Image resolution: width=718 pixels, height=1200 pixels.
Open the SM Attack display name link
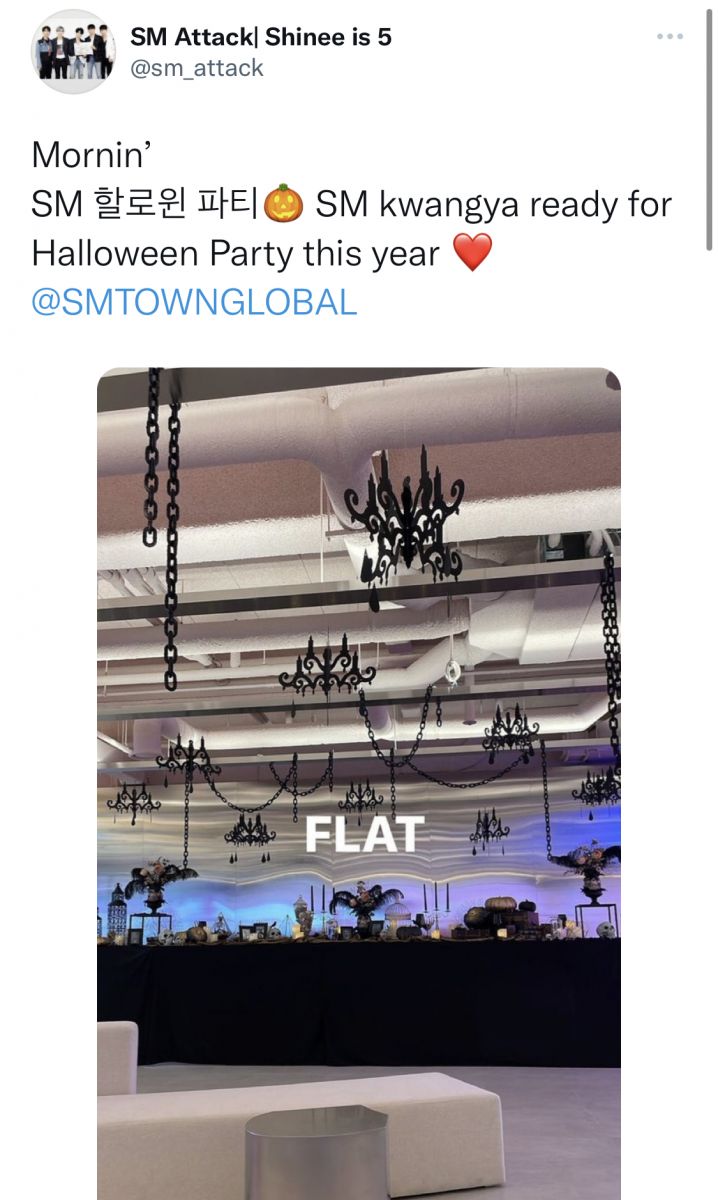(260, 37)
